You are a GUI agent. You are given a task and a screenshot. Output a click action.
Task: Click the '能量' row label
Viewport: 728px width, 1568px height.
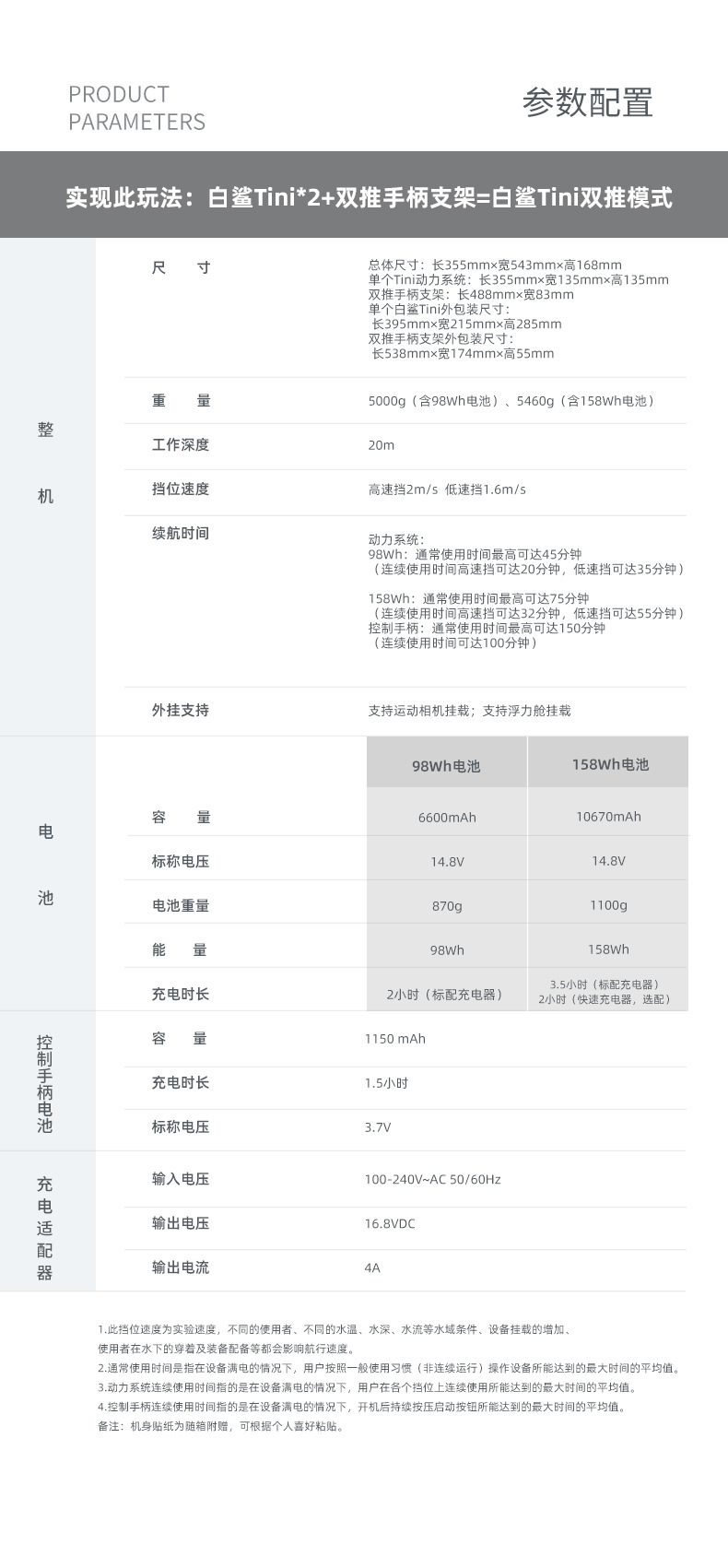(180, 949)
